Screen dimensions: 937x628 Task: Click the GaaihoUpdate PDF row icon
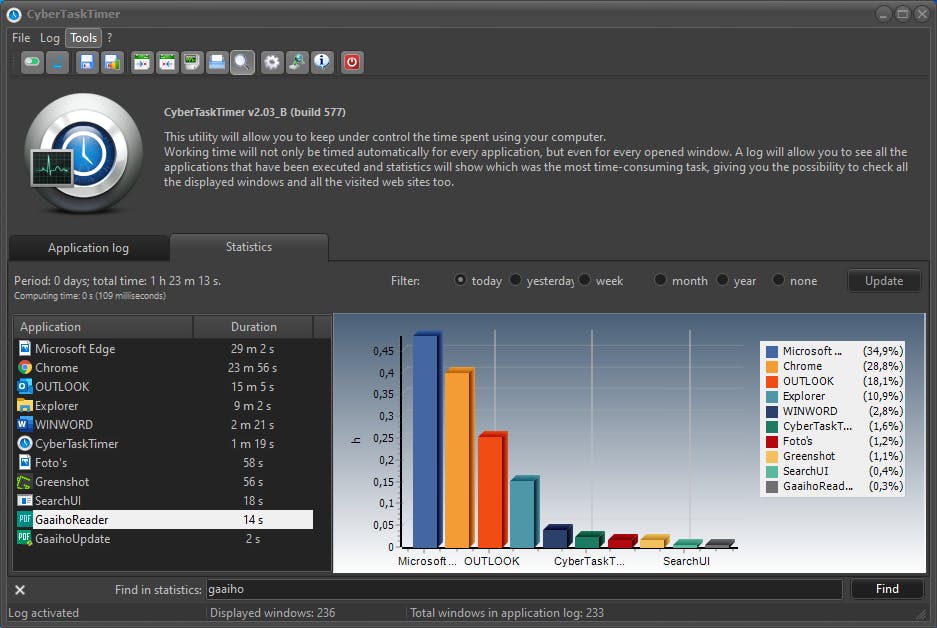click(x=25, y=538)
